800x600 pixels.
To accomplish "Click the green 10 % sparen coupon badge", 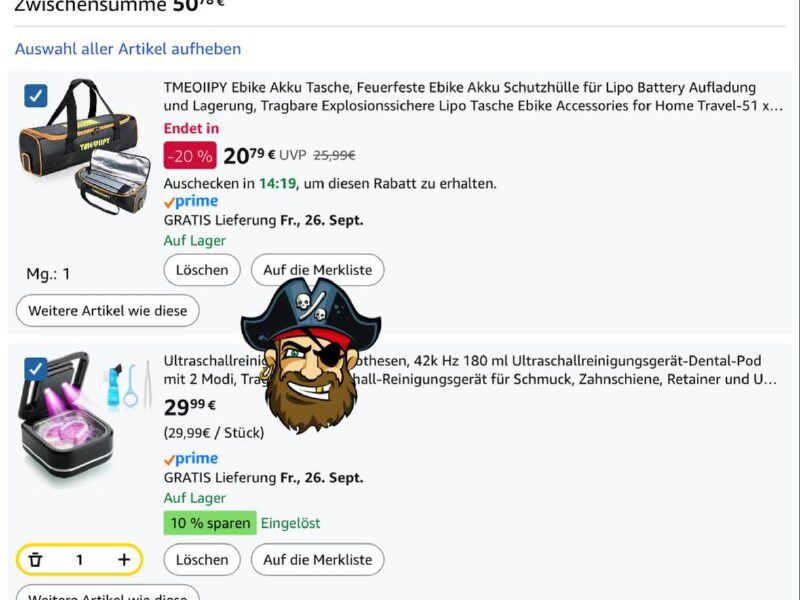I will point(209,523).
